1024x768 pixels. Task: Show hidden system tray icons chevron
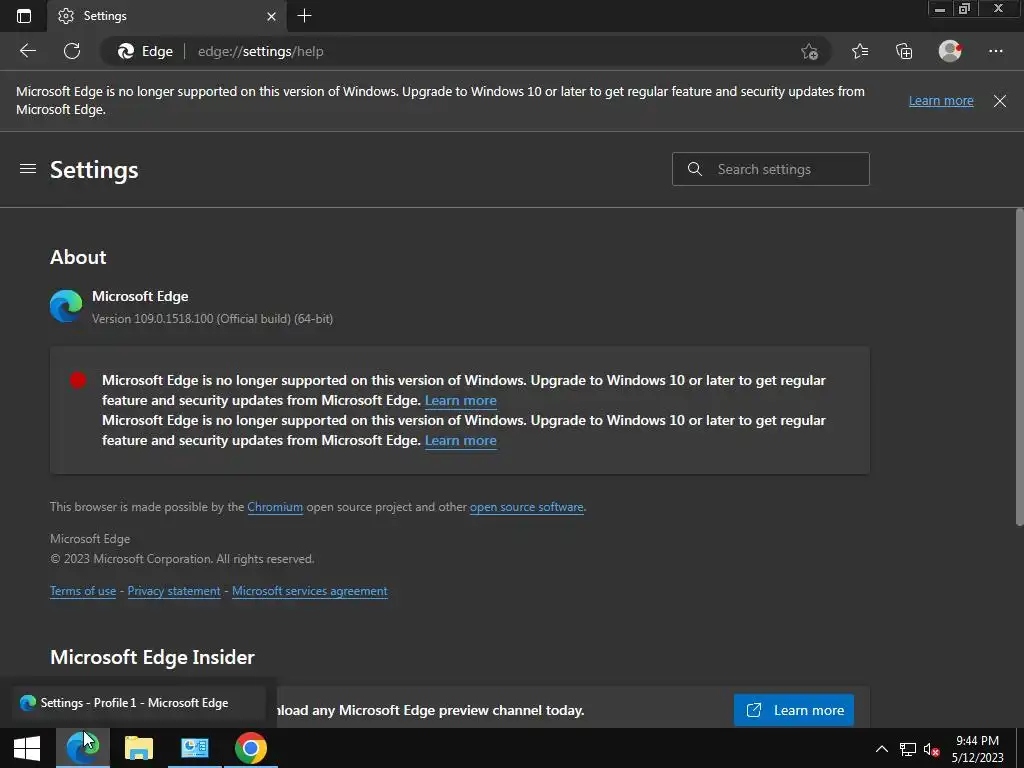pyautogui.click(x=882, y=749)
